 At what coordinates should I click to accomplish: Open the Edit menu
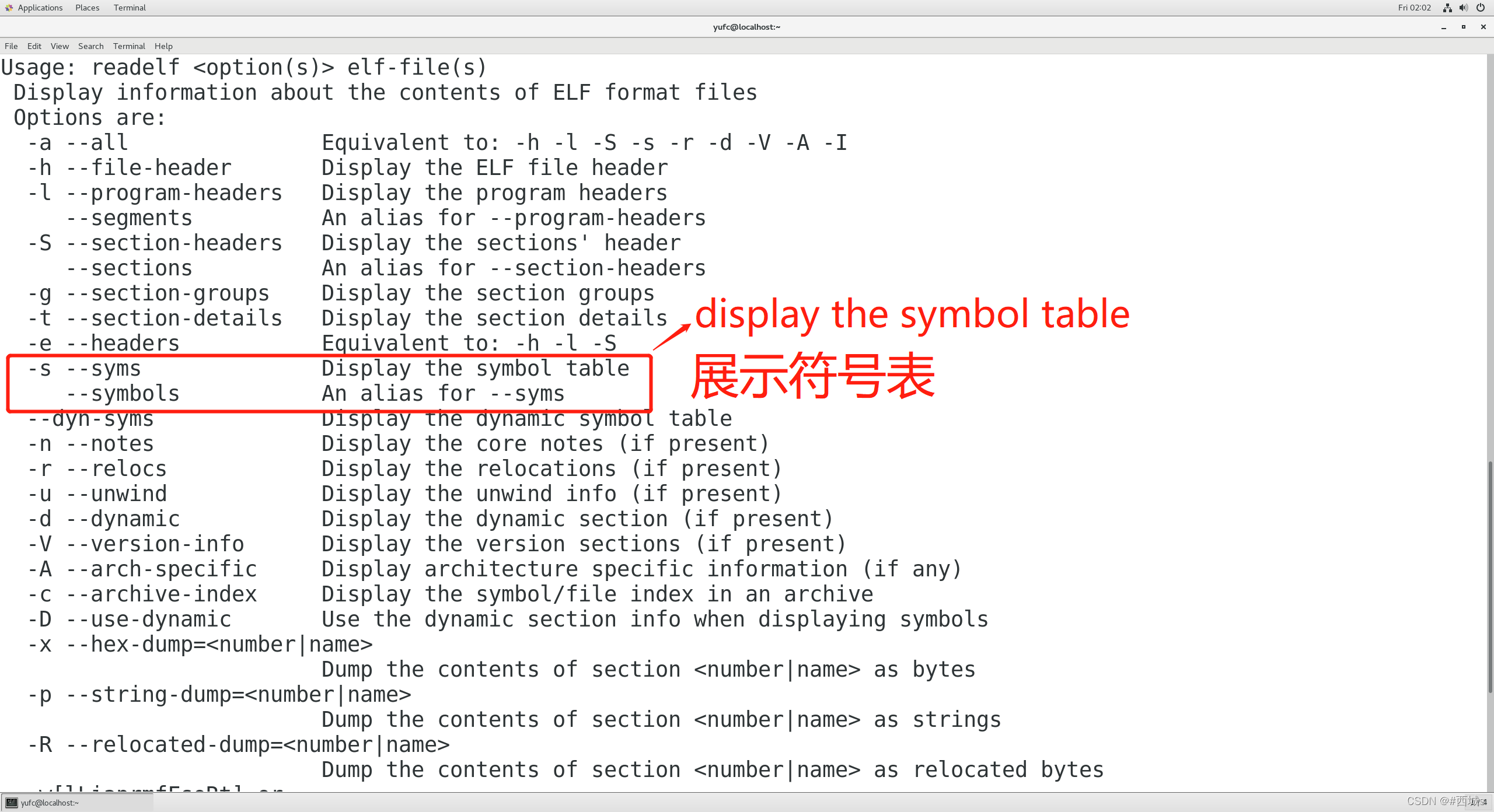click(34, 46)
